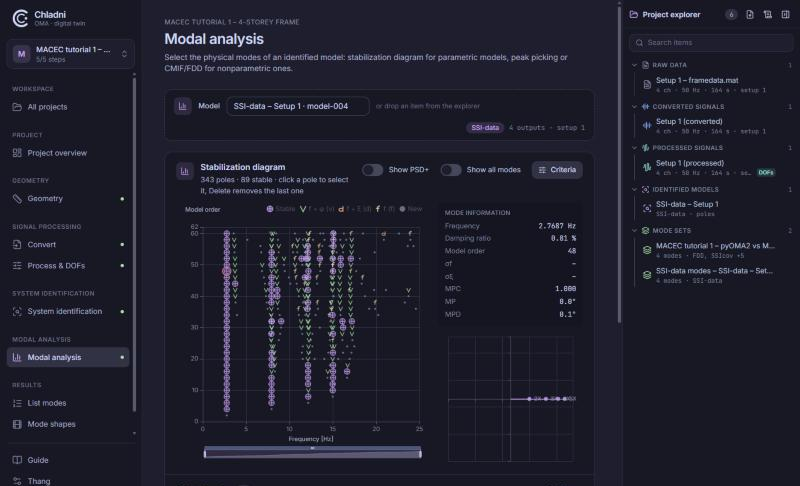Viewport: 800px width, 486px height.
Task: Toggle the Show all modes switch
Action: [451, 170]
